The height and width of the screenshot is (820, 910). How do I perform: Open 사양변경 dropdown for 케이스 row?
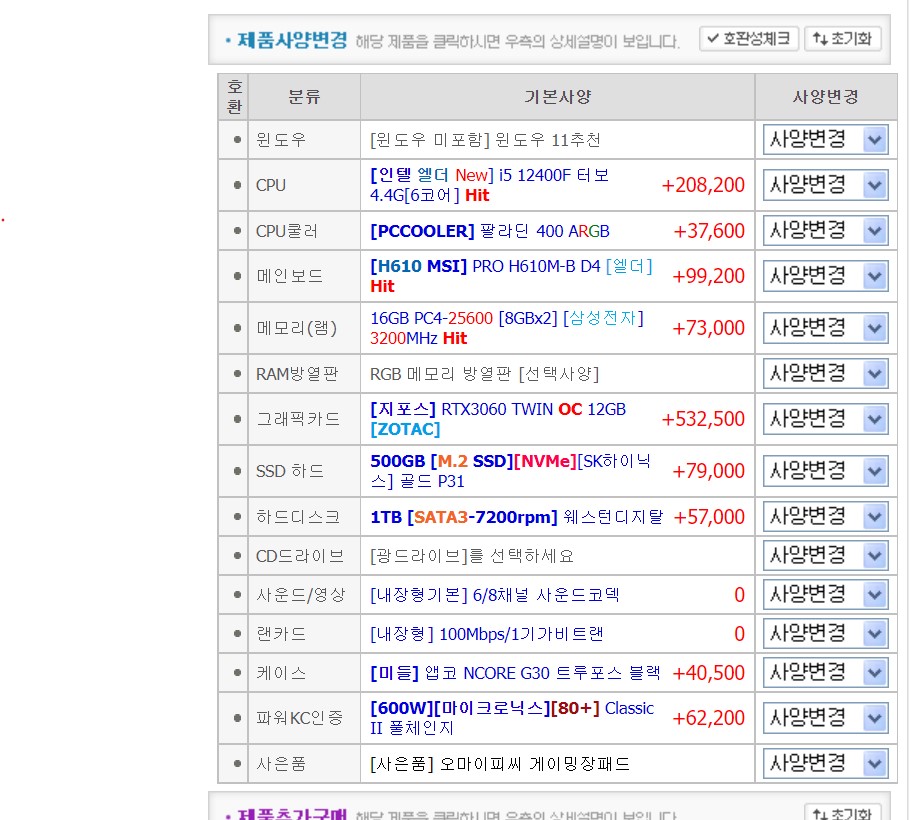(825, 673)
